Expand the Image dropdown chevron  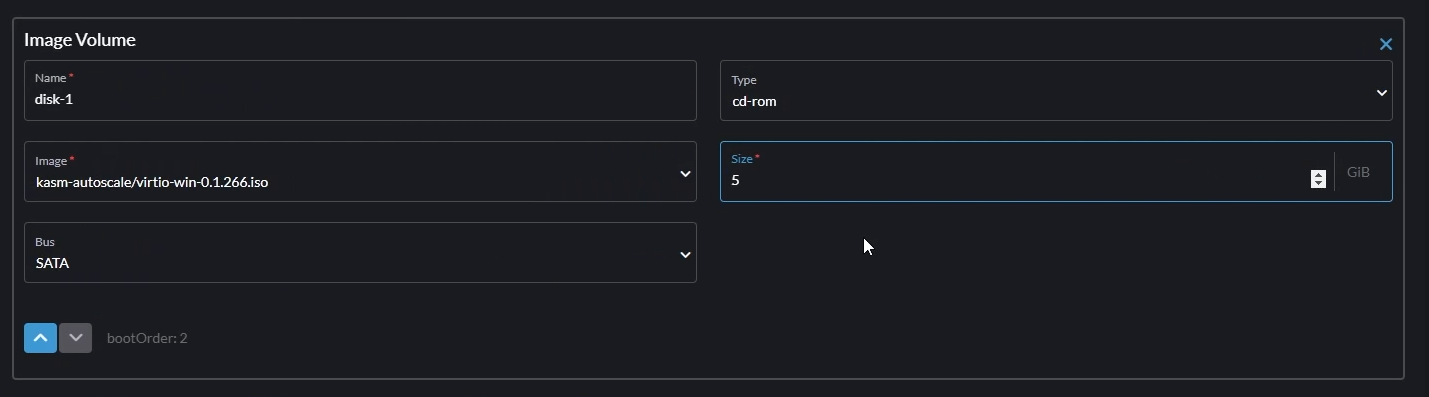pos(685,173)
